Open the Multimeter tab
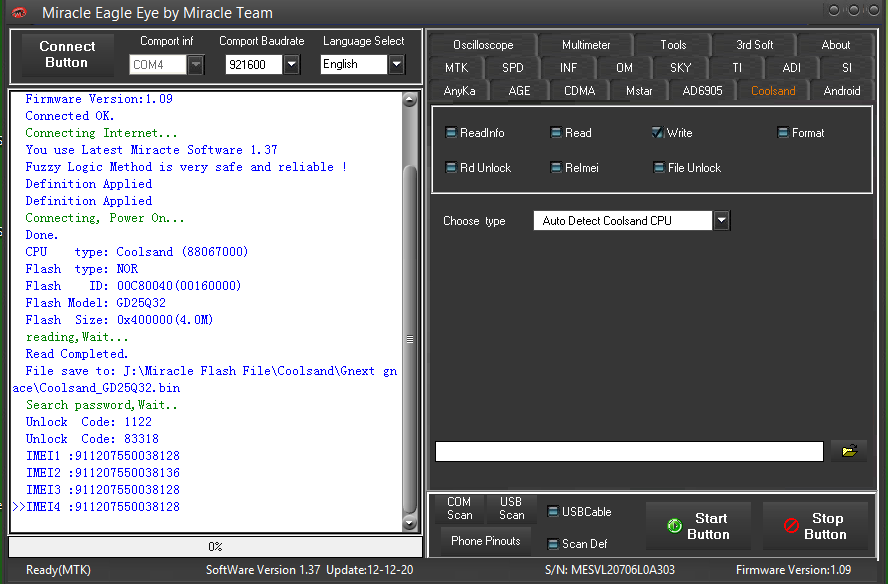 [x=586, y=45]
